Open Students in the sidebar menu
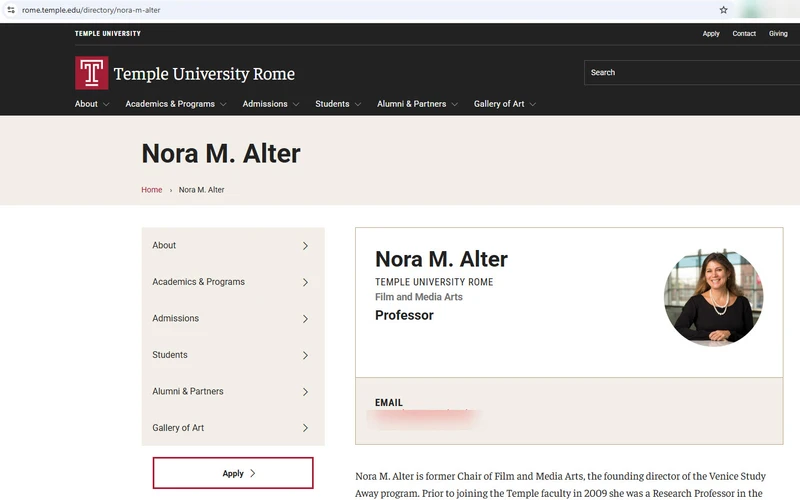800x500 pixels. click(x=170, y=355)
